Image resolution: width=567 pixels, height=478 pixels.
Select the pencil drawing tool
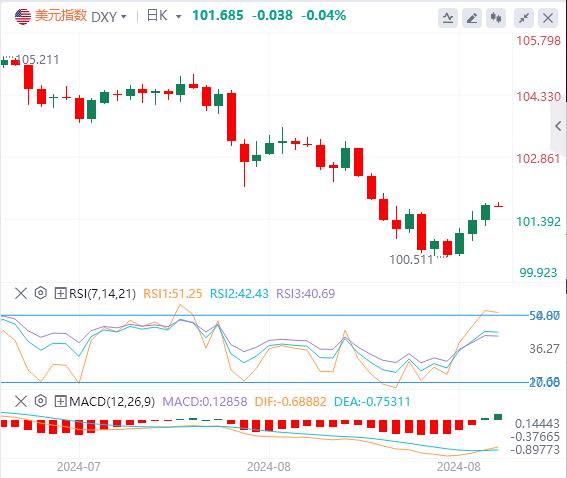[472, 17]
